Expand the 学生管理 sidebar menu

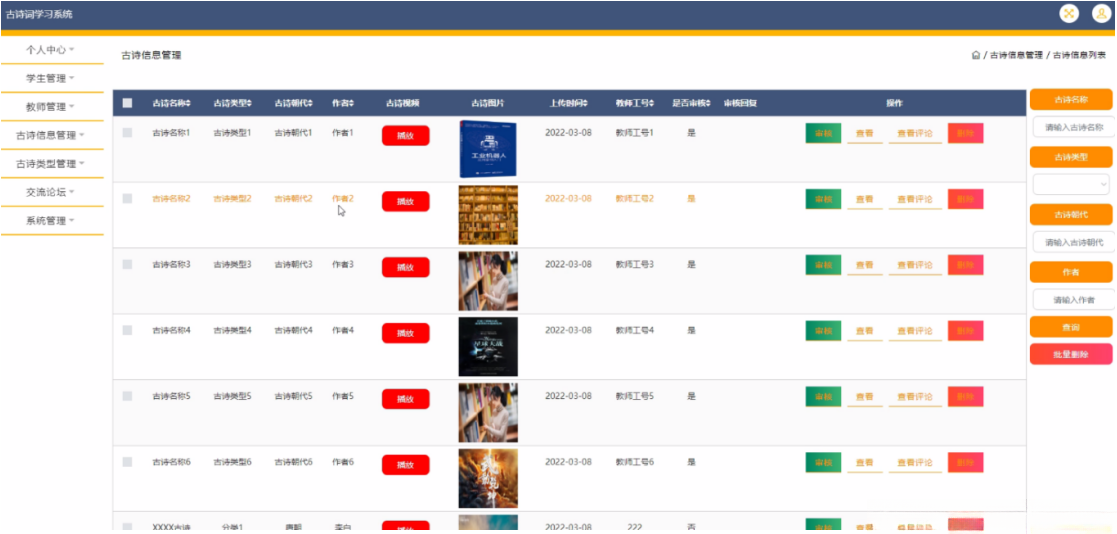click(x=51, y=78)
